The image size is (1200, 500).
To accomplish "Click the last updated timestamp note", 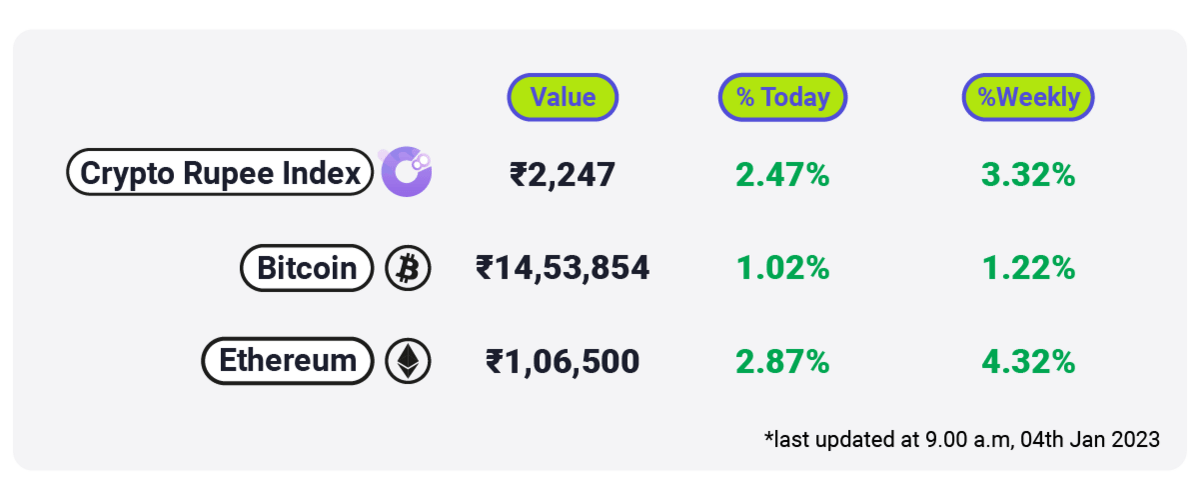I will pos(962,439).
